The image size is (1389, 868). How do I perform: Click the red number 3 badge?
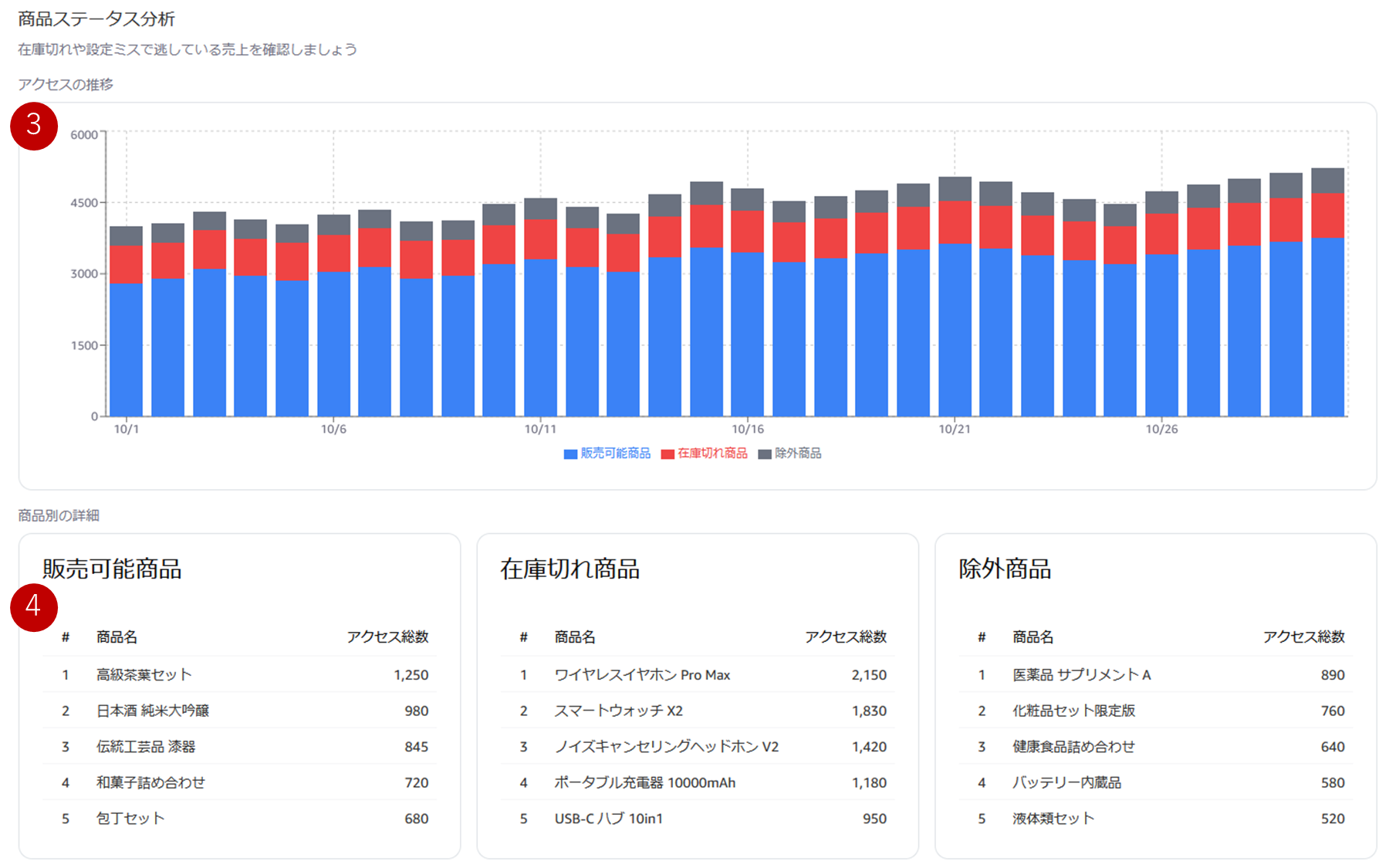34,126
